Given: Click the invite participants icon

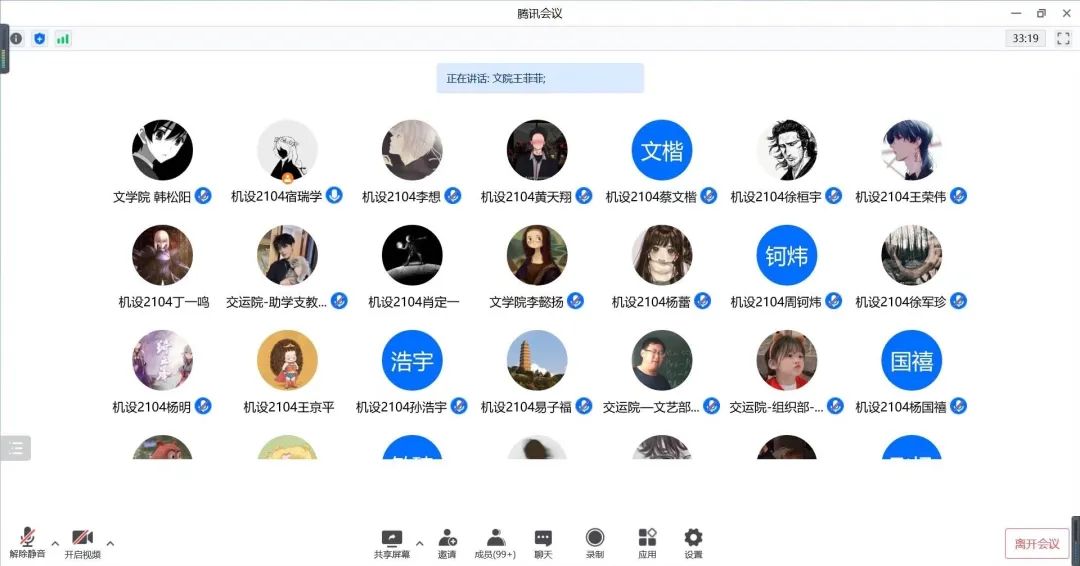Looking at the screenshot, I should [x=447, y=543].
